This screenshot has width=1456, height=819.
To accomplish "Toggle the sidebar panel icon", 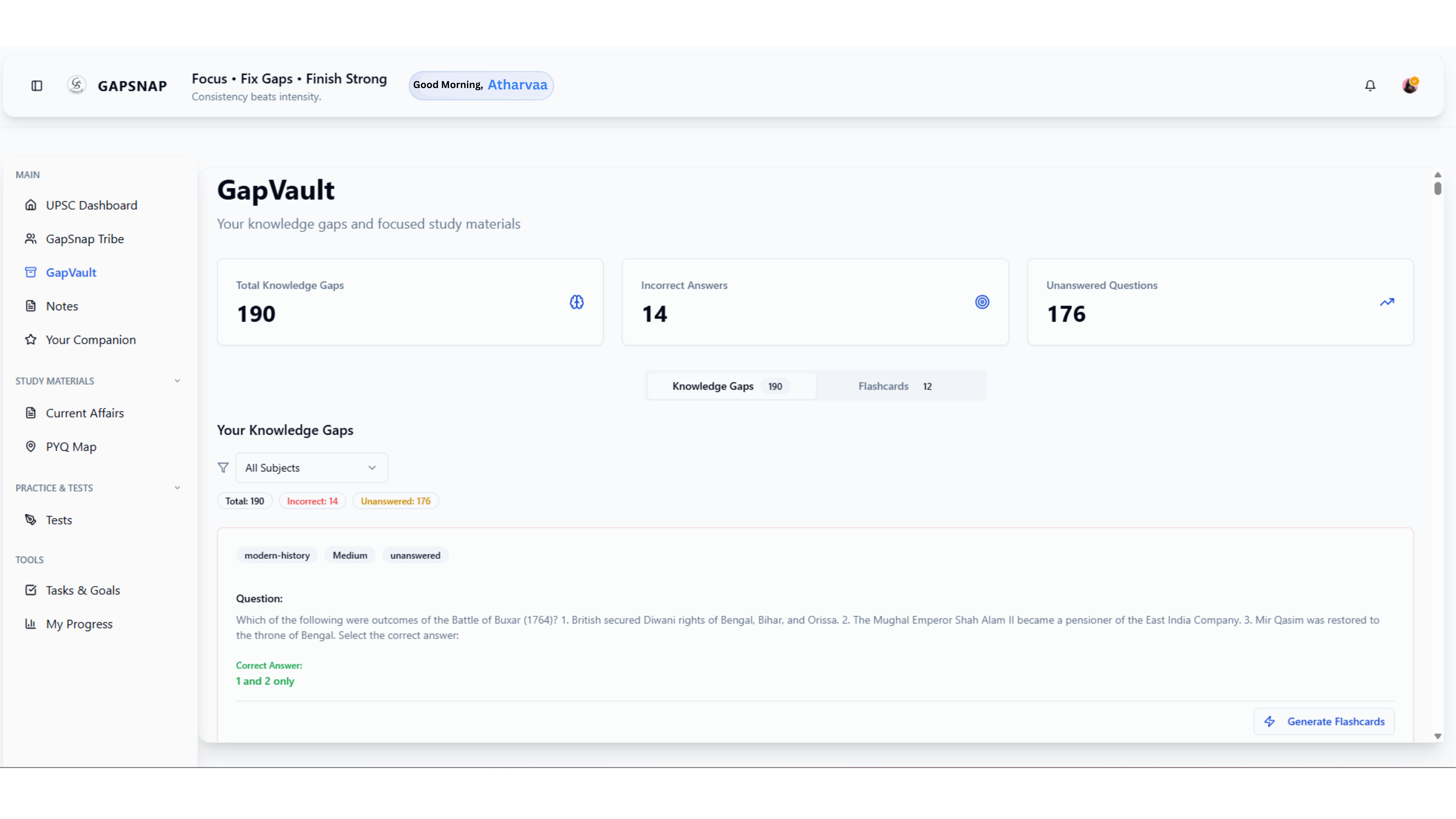I will [37, 85].
